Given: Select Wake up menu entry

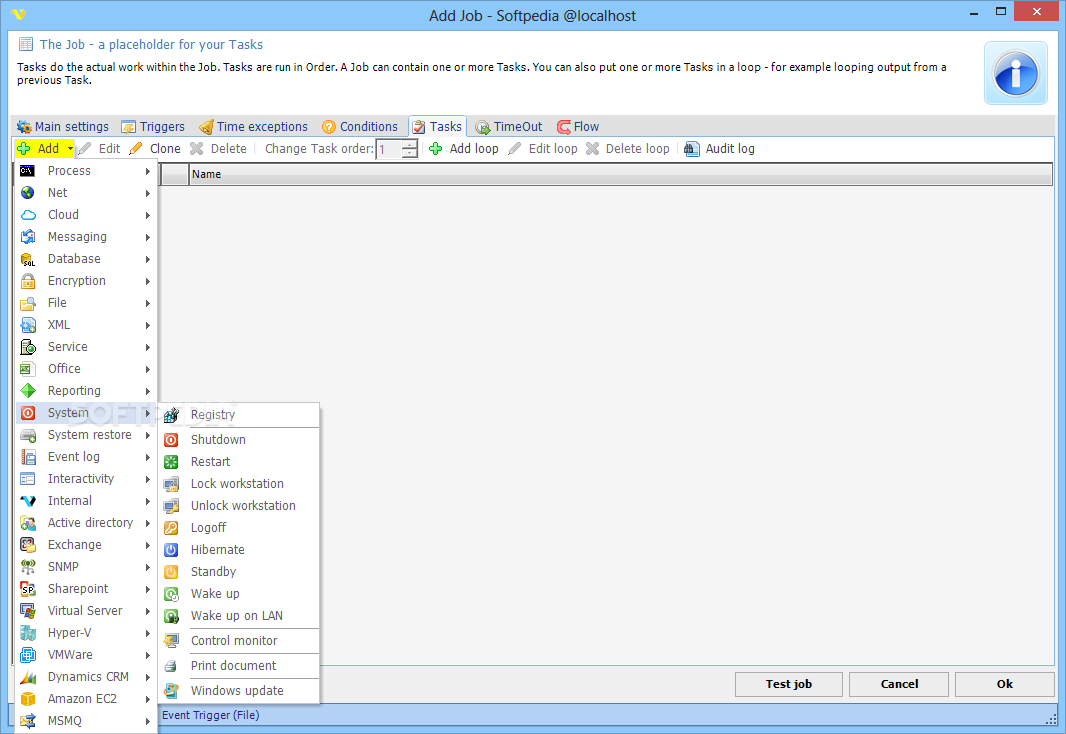Looking at the screenshot, I should [x=239, y=594].
